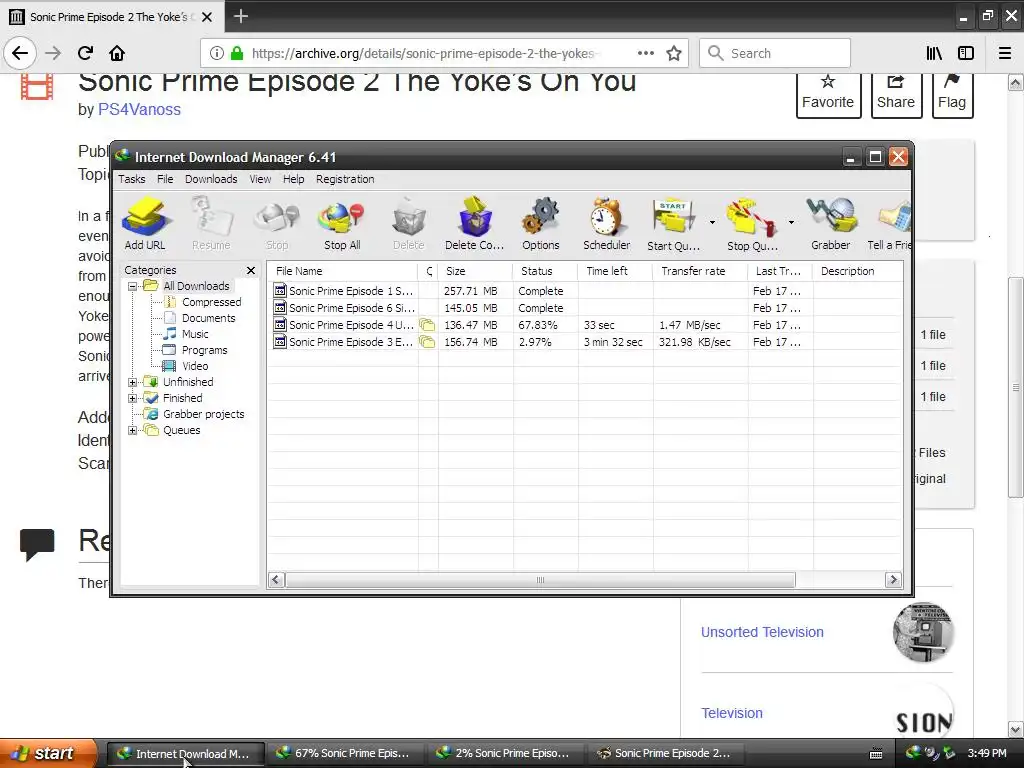Open the Windows start menu
The image size is (1024, 768).
[x=47, y=754]
